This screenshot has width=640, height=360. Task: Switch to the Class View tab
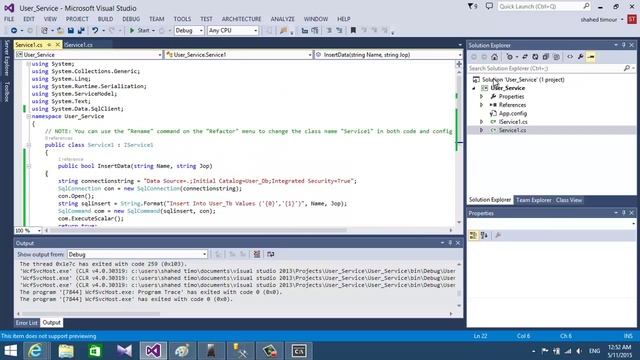click(569, 200)
